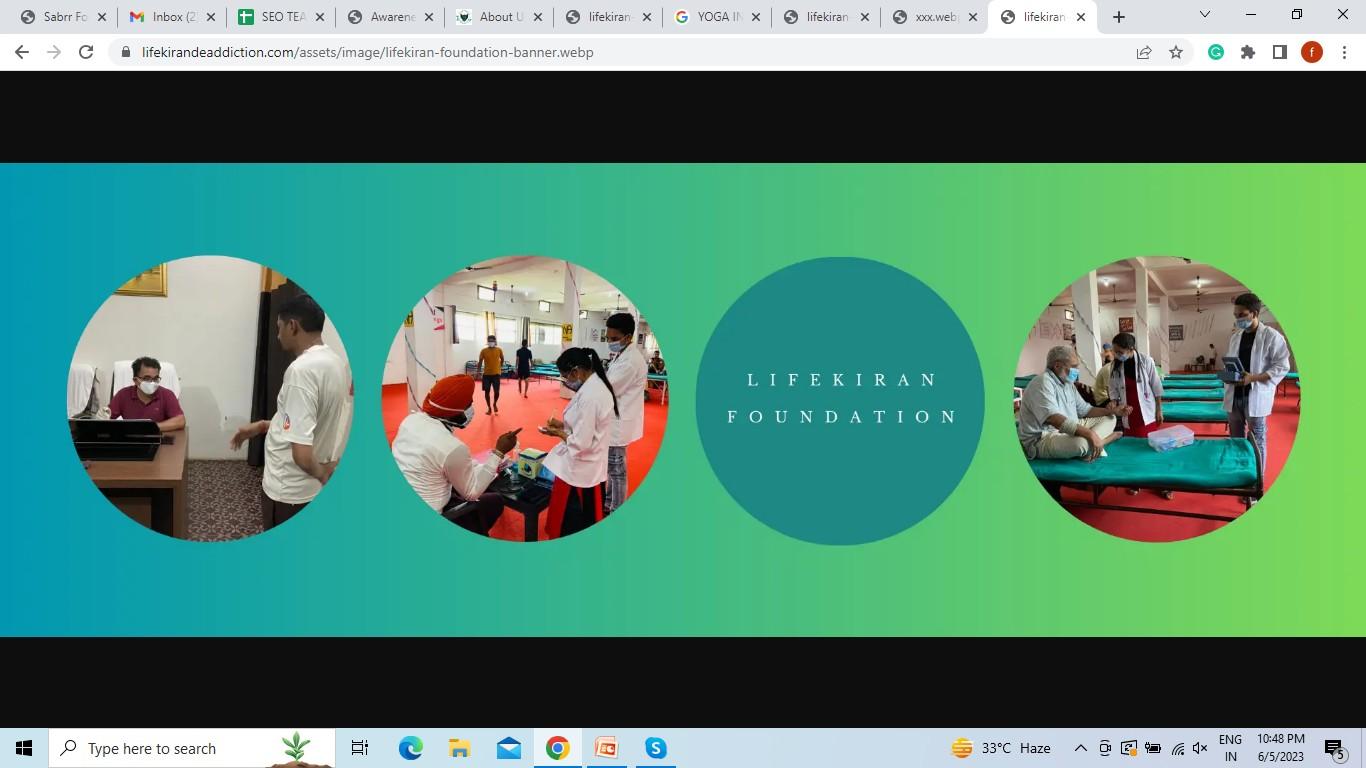Close the About U tab
Viewport: 1366px width, 768px height.
point(537,17)
